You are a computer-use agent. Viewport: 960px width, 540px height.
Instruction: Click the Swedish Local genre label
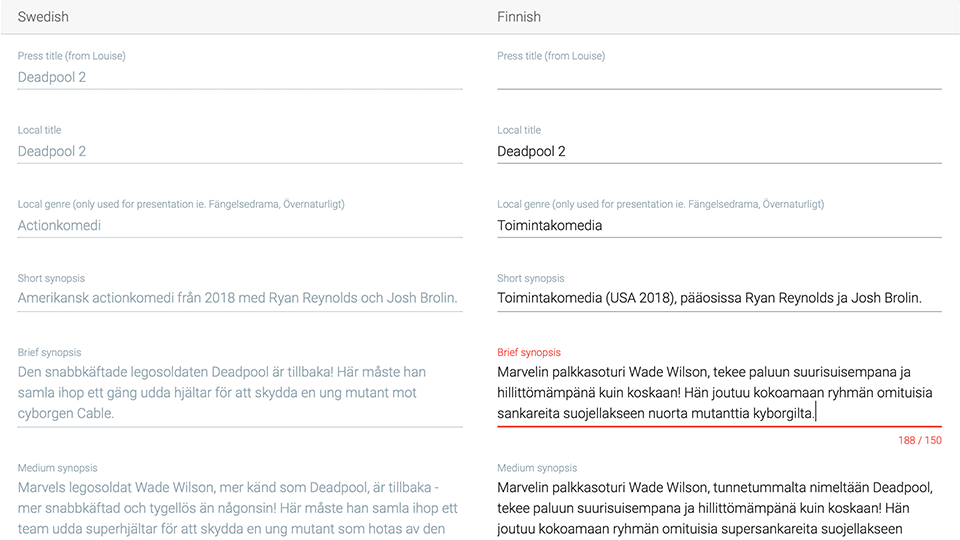[181, 204]
